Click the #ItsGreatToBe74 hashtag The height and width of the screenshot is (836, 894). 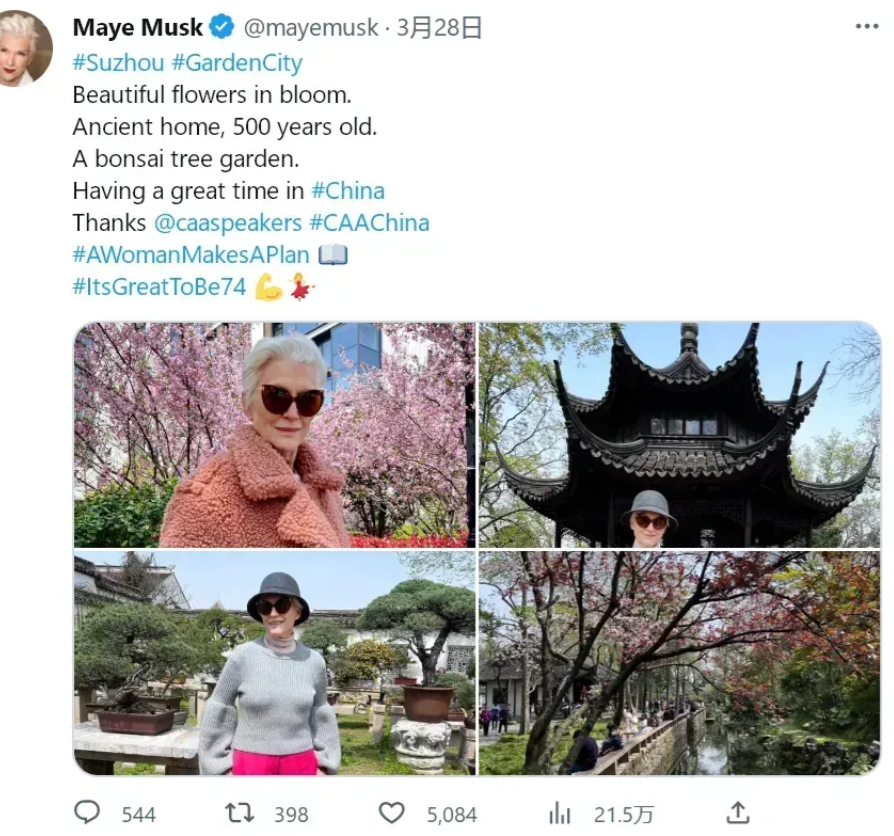pos(159,287)
